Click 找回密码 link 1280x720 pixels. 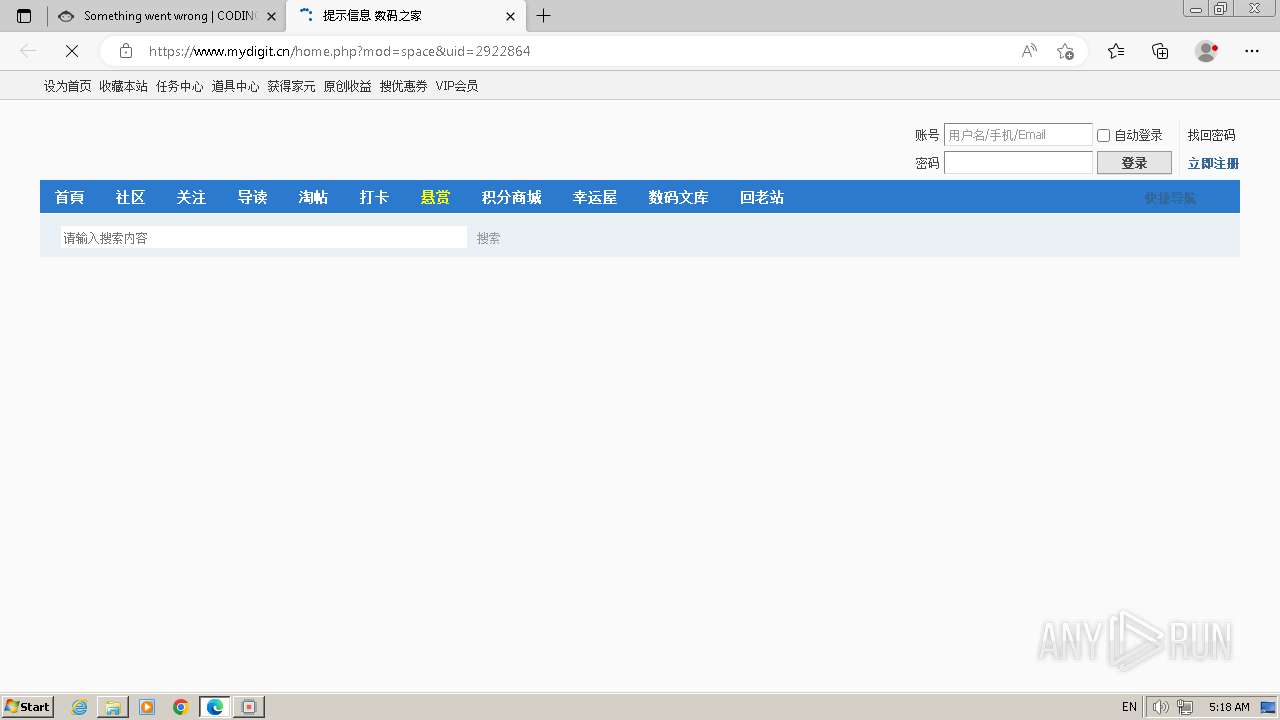click(1211, 135)
